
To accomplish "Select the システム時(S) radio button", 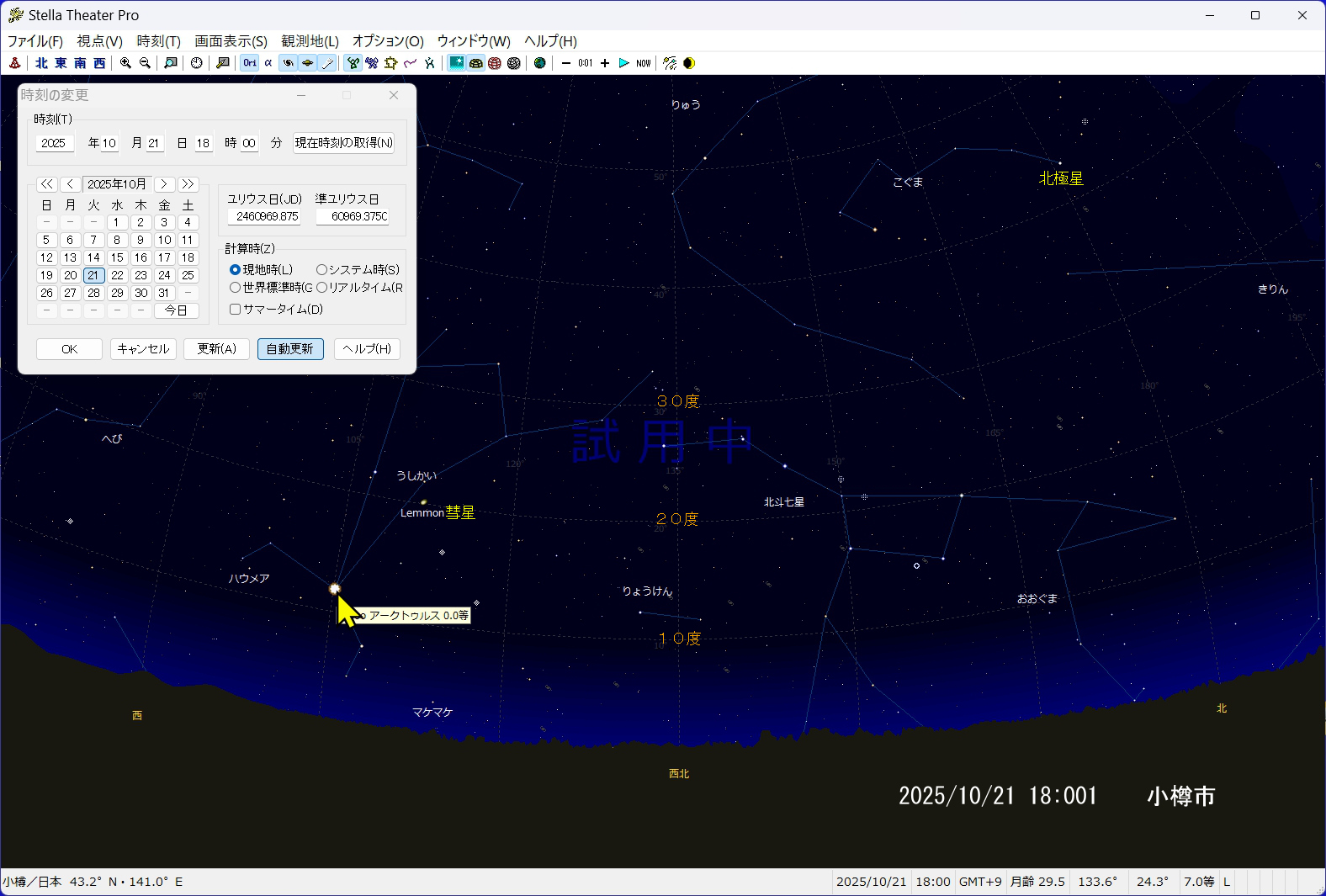I will (x=321, y=270).
